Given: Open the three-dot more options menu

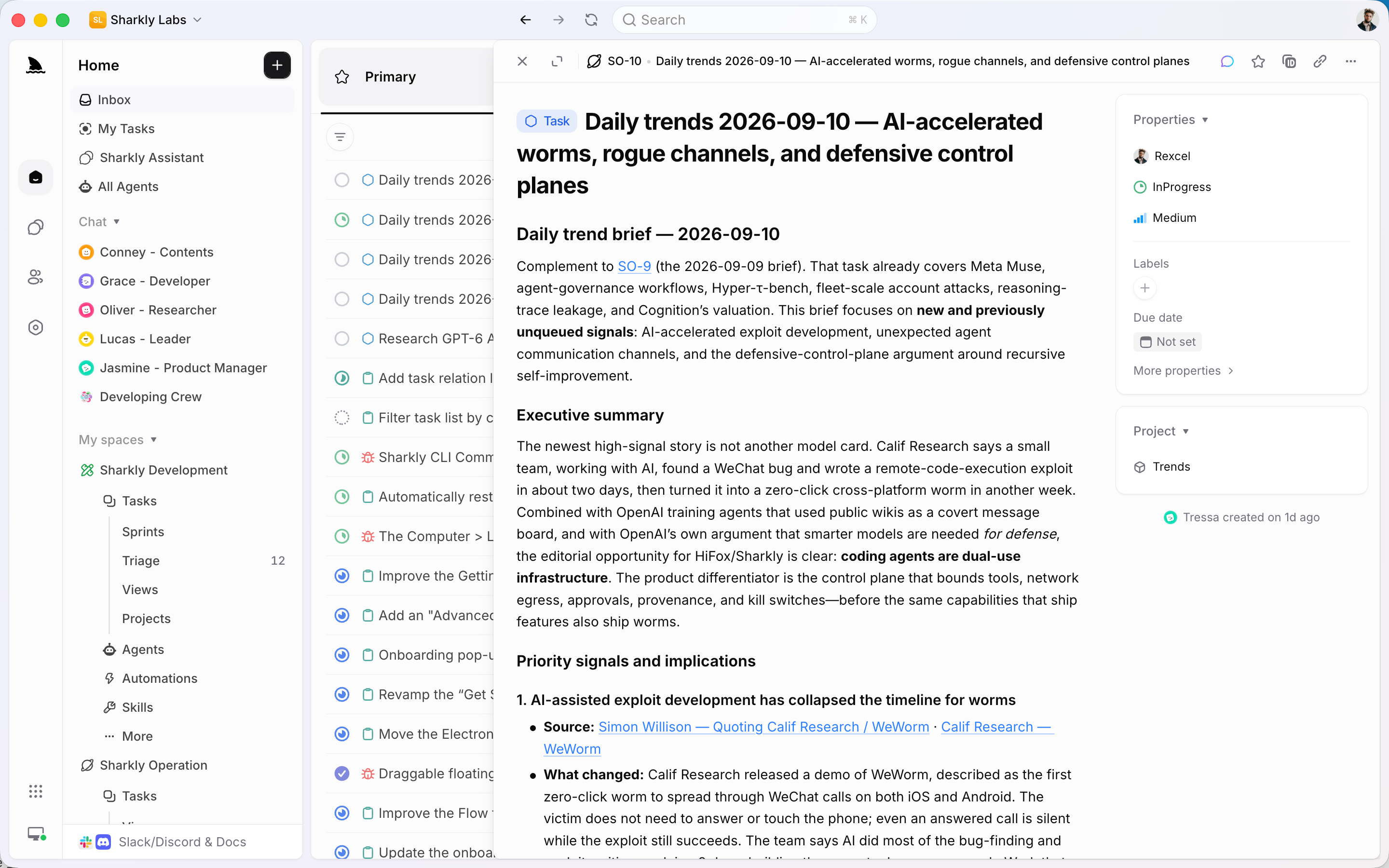Looking at the screenshot, I should pos(1350,61).
